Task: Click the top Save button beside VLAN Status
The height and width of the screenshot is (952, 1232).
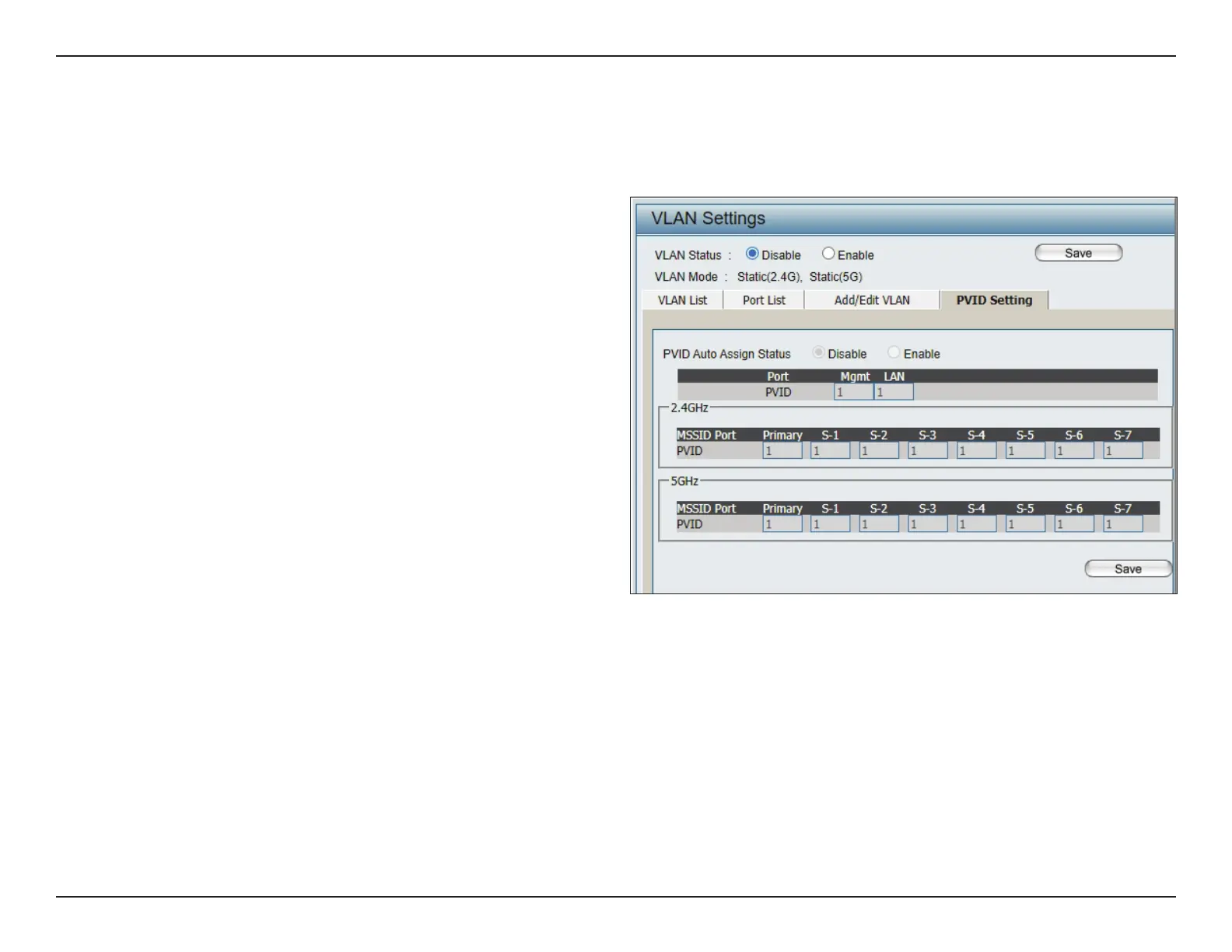Action: click(x=1078, y=253)
